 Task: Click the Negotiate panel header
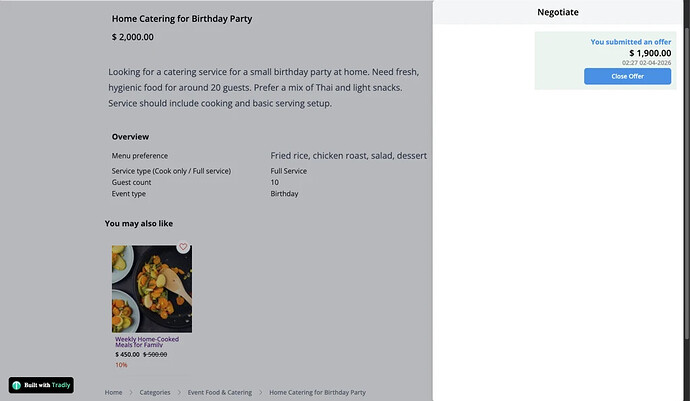pos(558,12)
